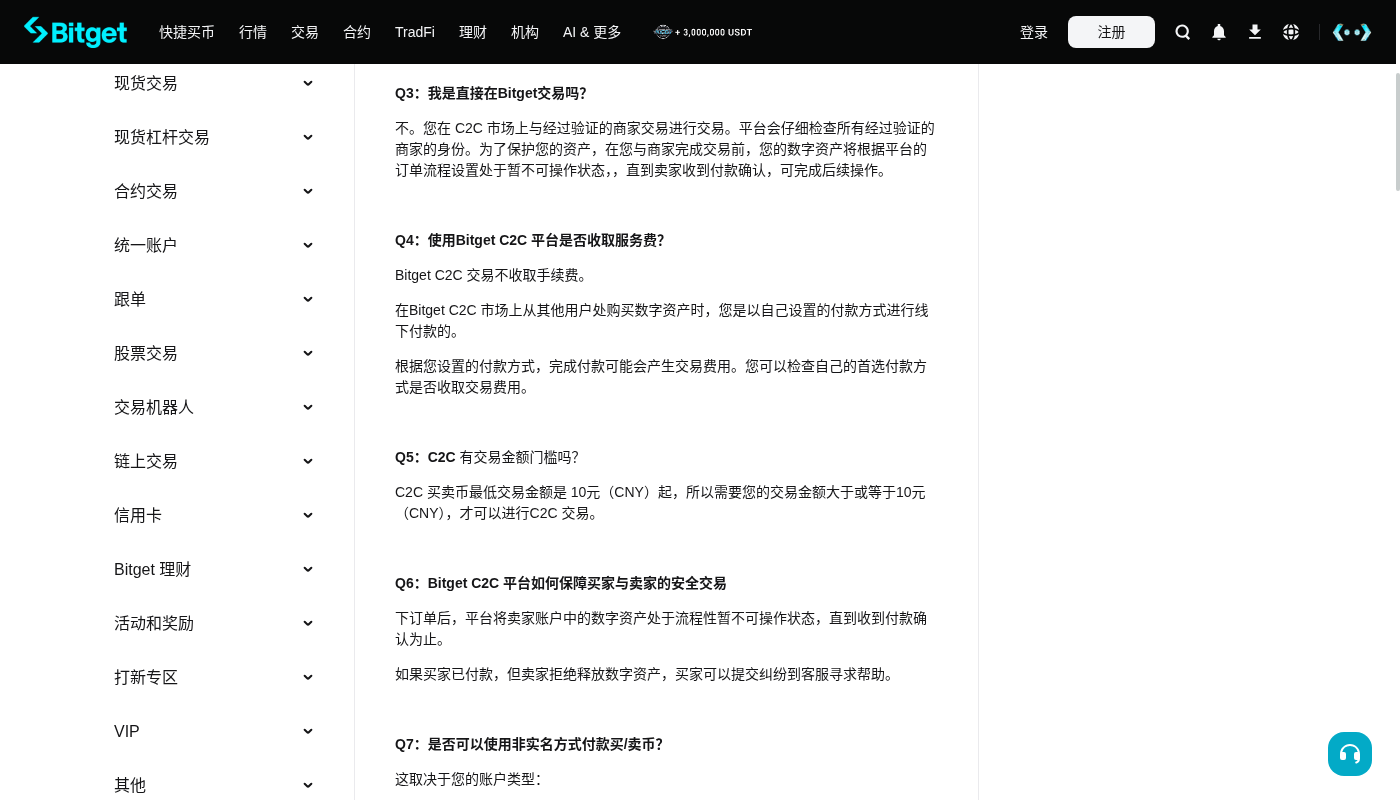The height and width of the screenshot is (800, 1400).
Task: Expand the 统一账户 section chevron
Action: [308, 245]
